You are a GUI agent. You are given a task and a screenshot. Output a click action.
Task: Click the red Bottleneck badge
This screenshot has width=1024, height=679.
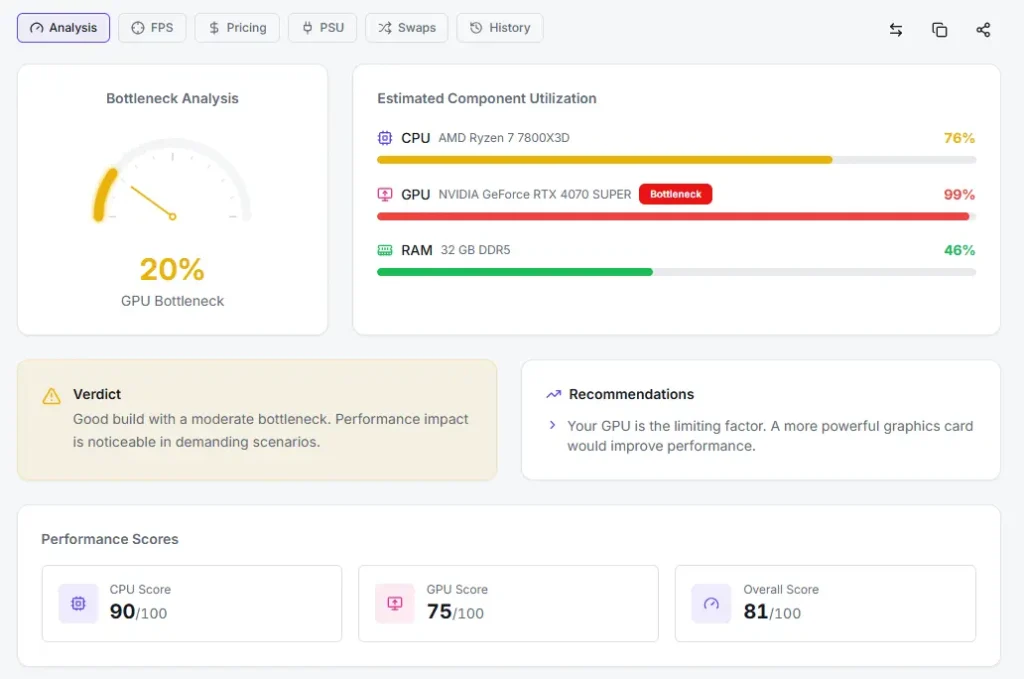(675, 194)
